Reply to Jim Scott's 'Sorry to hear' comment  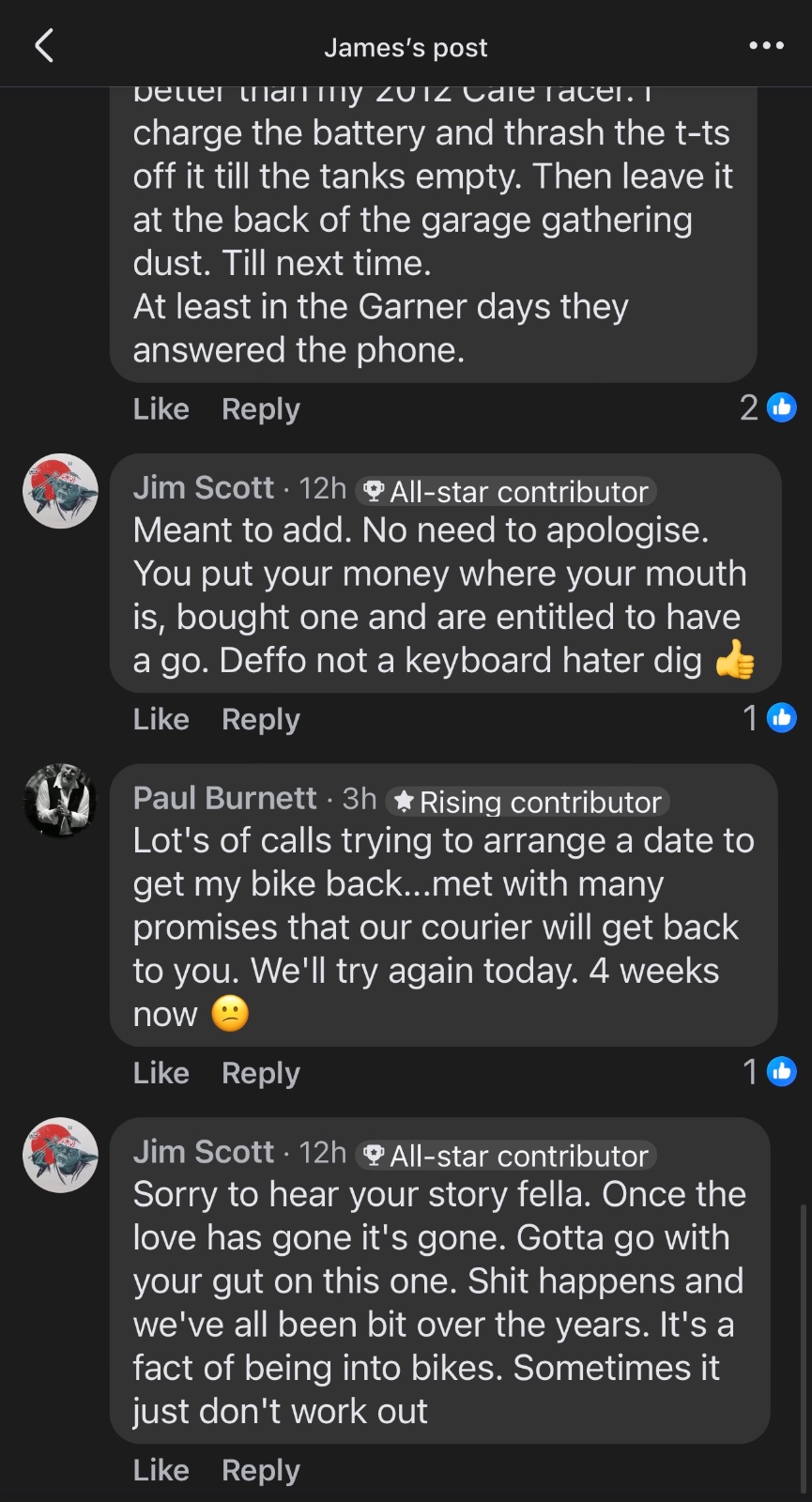click(x=261, y=1470)
